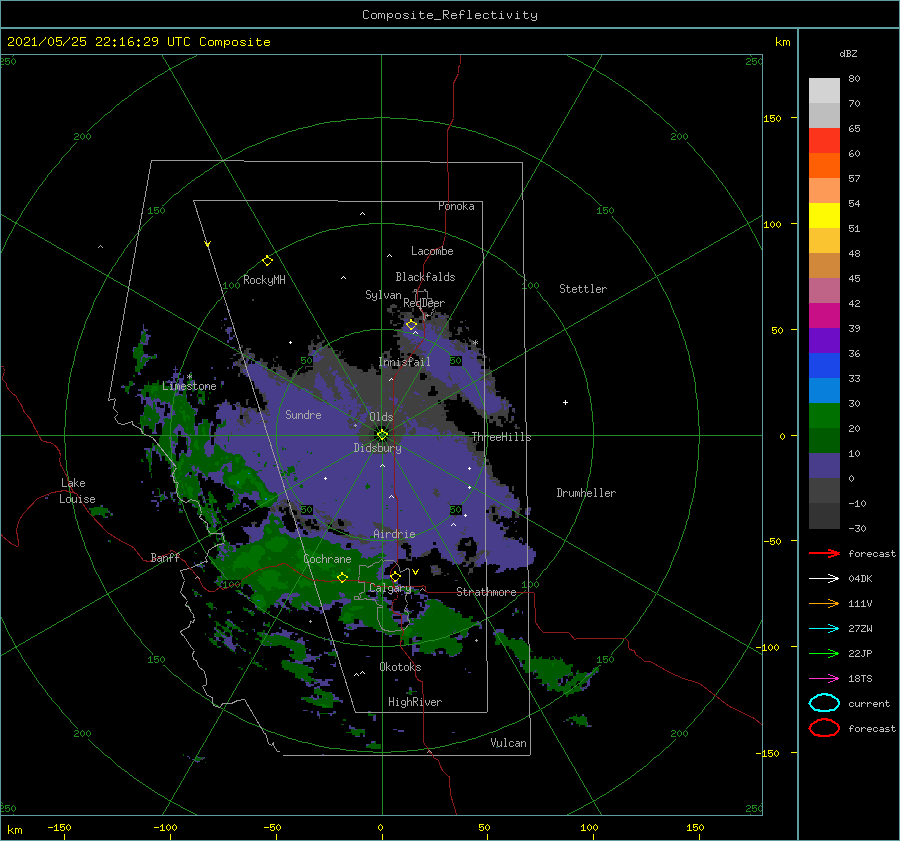Click the magenta 18TS arrow legend entry

click(x=824, y=679)
